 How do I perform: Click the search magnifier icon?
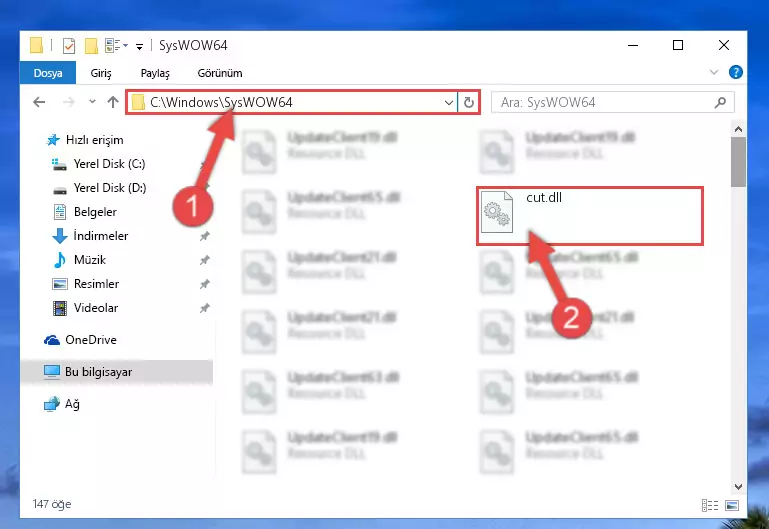720,102
